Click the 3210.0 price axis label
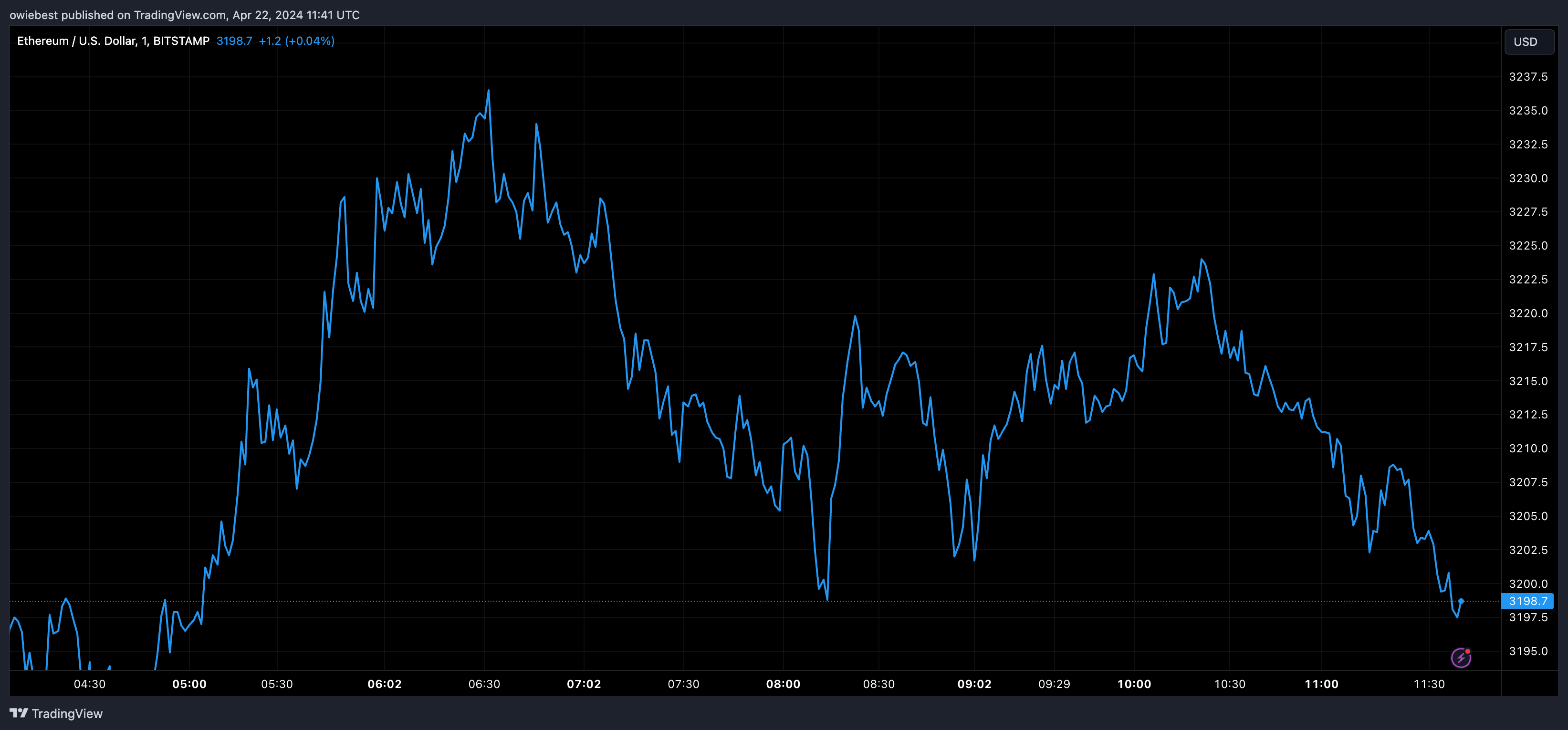 pos(1528,448)
